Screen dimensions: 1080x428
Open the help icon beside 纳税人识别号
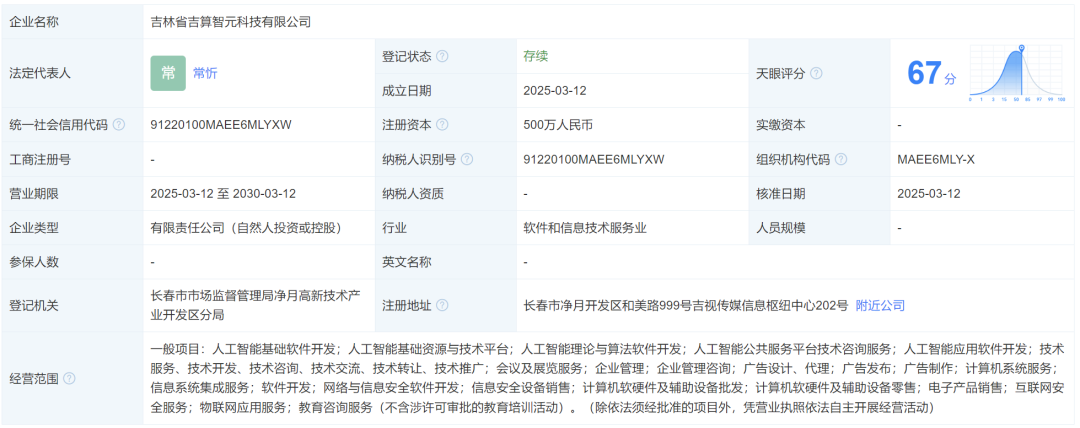tap(467, 159)
